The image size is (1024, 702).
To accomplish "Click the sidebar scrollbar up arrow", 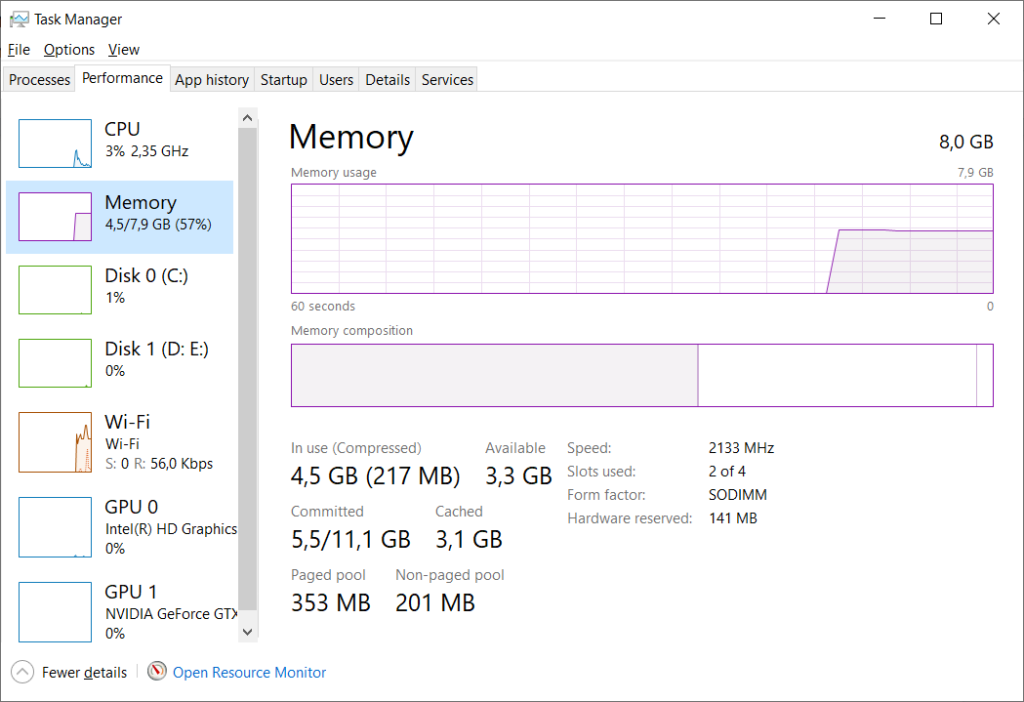I will click(247, 118).
